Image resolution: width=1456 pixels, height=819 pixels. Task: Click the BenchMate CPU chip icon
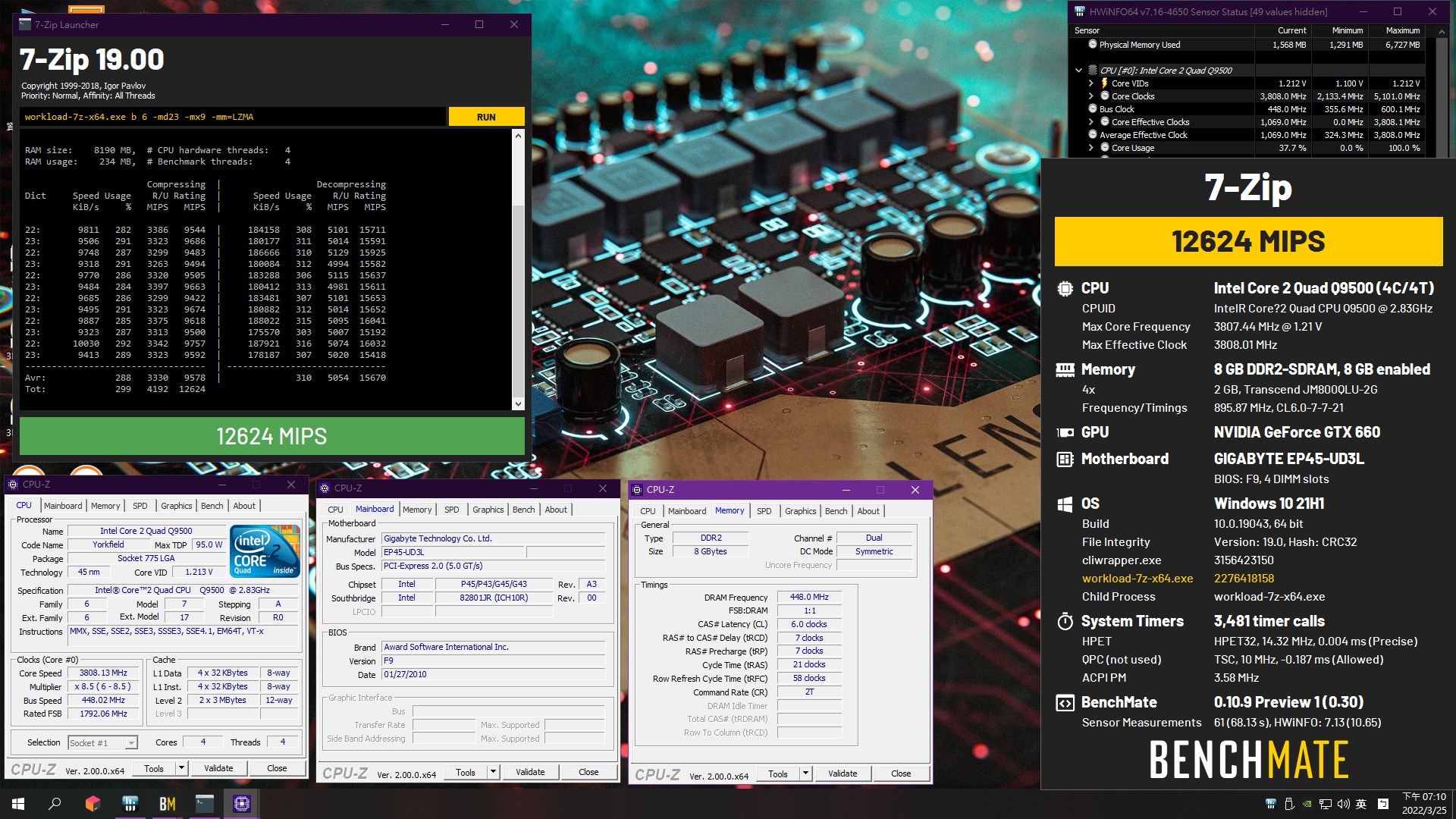[x=1065, y=289]
